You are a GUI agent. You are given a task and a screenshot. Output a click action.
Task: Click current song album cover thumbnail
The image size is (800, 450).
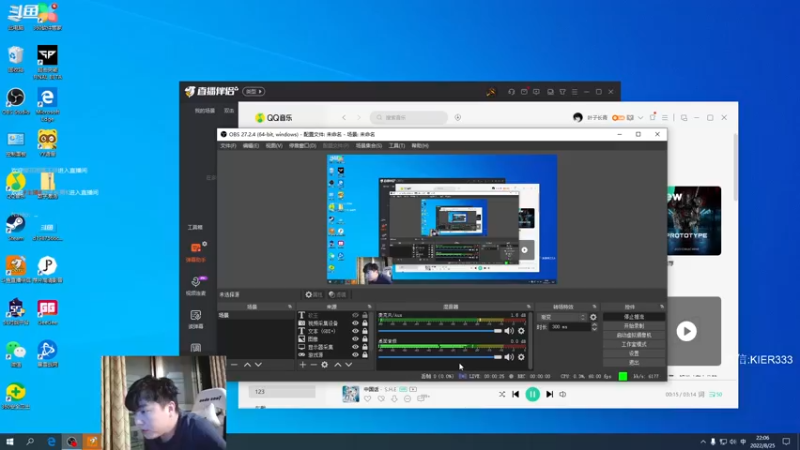(x=351, y=394)
